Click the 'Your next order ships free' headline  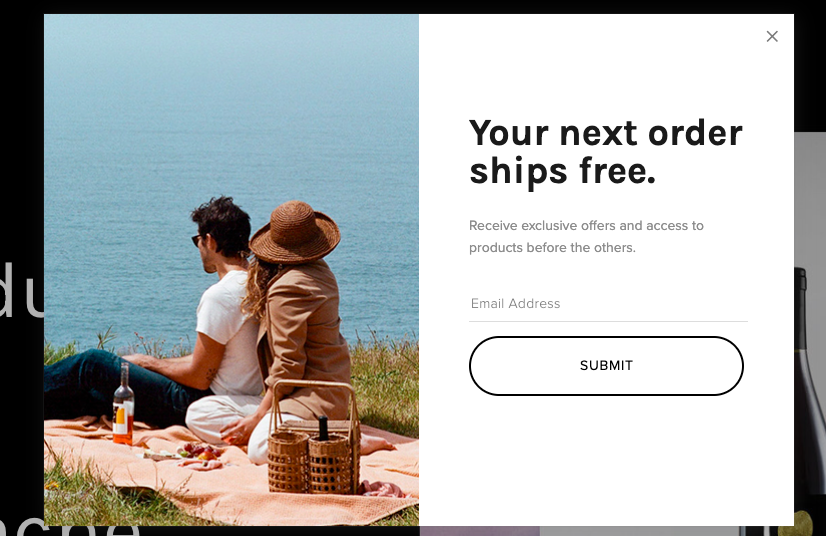coord(606,152)
